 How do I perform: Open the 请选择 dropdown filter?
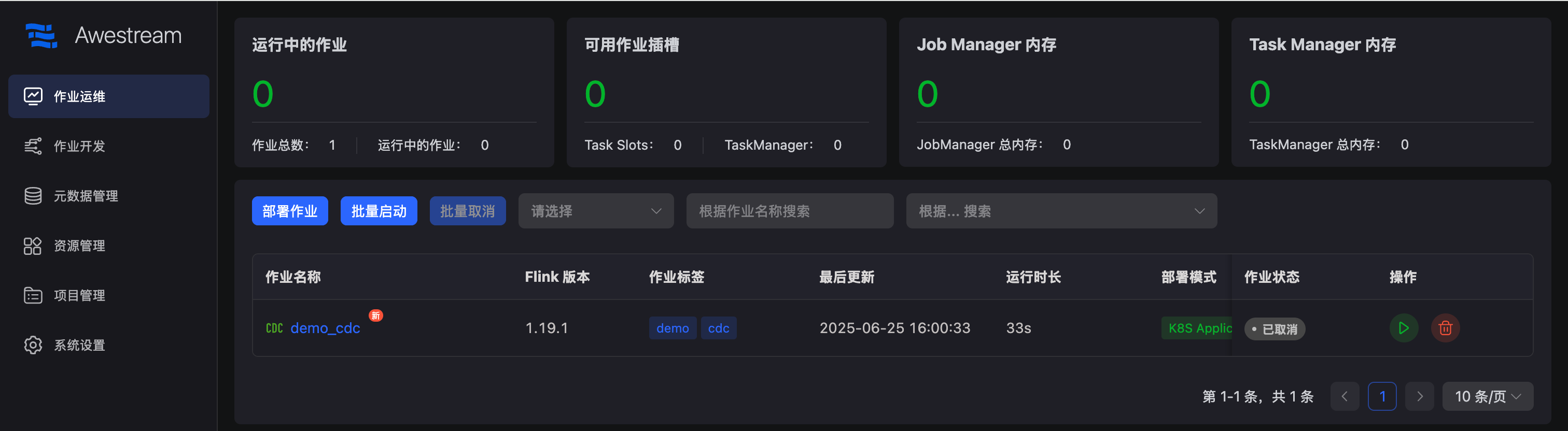[x=595, y=211]
